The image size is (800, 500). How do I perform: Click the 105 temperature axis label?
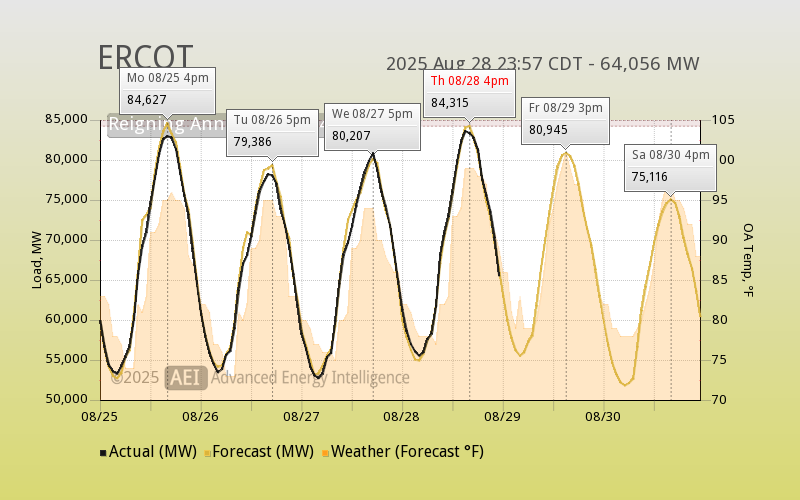(x=723, y=120)
